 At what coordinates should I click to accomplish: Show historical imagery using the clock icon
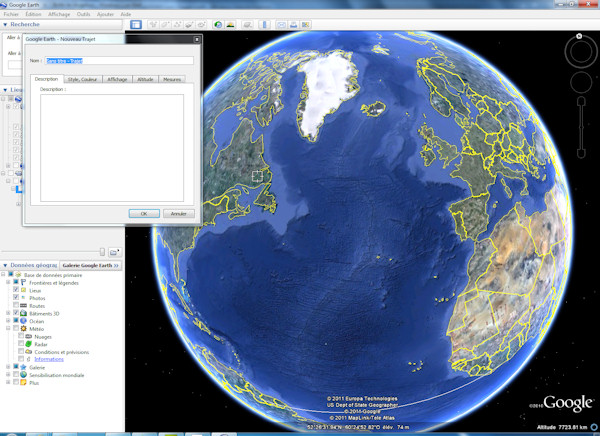click(218, 25)
